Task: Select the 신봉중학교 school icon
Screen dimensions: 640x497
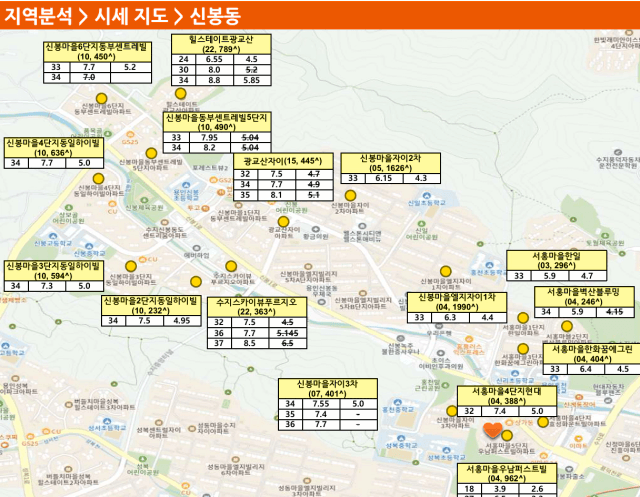Action: [89, 246]
